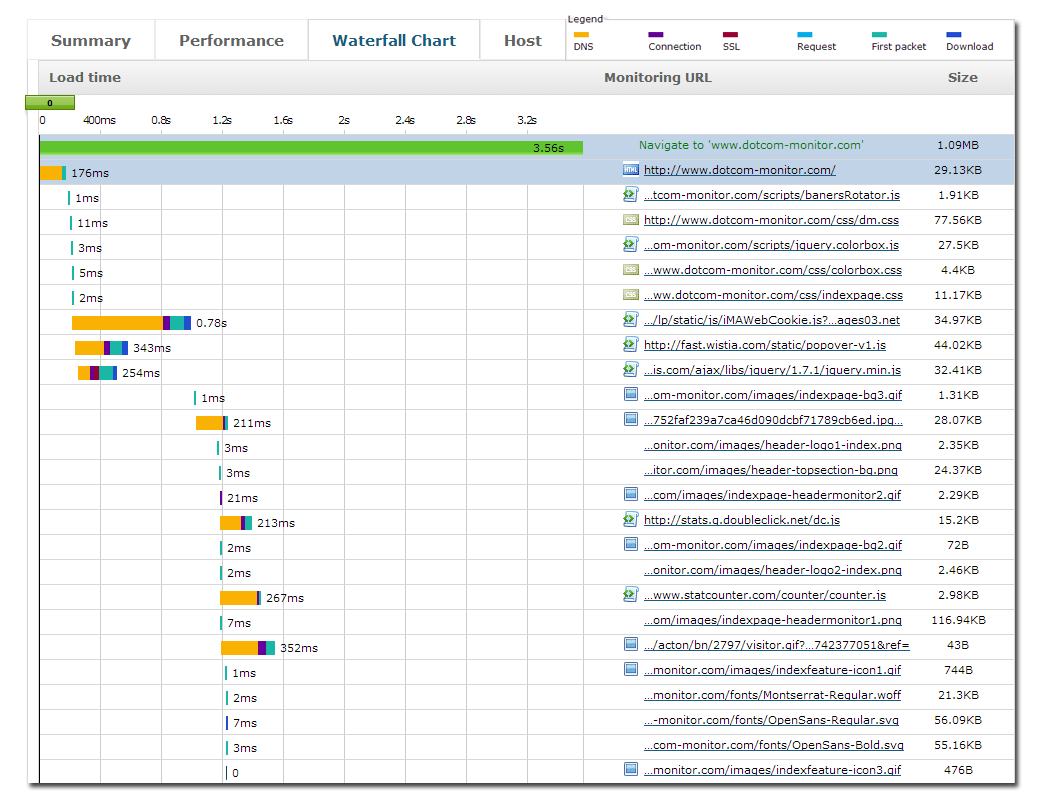This screenshot has width=1041, height=802.
Task: Click the script icon for jquery.min.js
Action: (631, 369)
